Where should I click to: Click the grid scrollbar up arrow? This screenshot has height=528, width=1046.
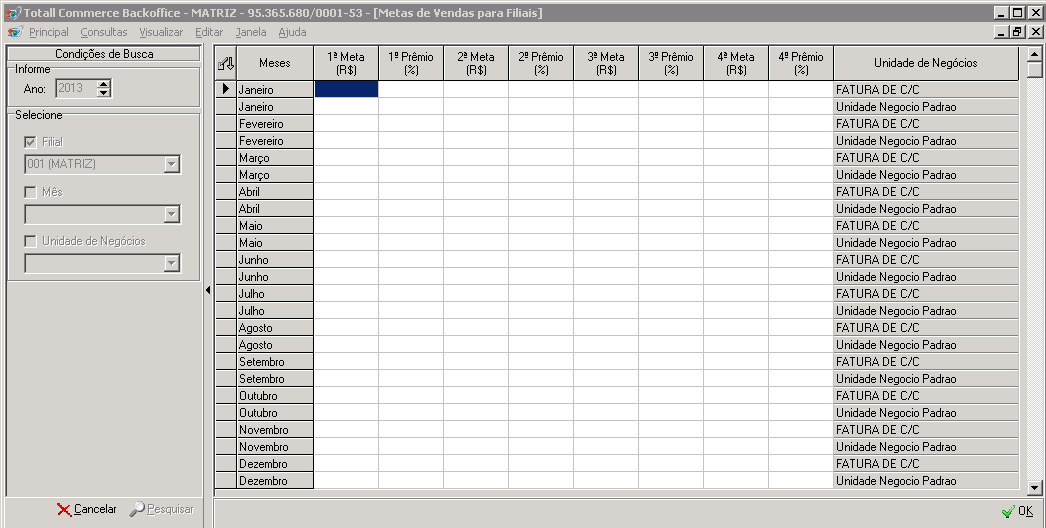point(1035,54)
